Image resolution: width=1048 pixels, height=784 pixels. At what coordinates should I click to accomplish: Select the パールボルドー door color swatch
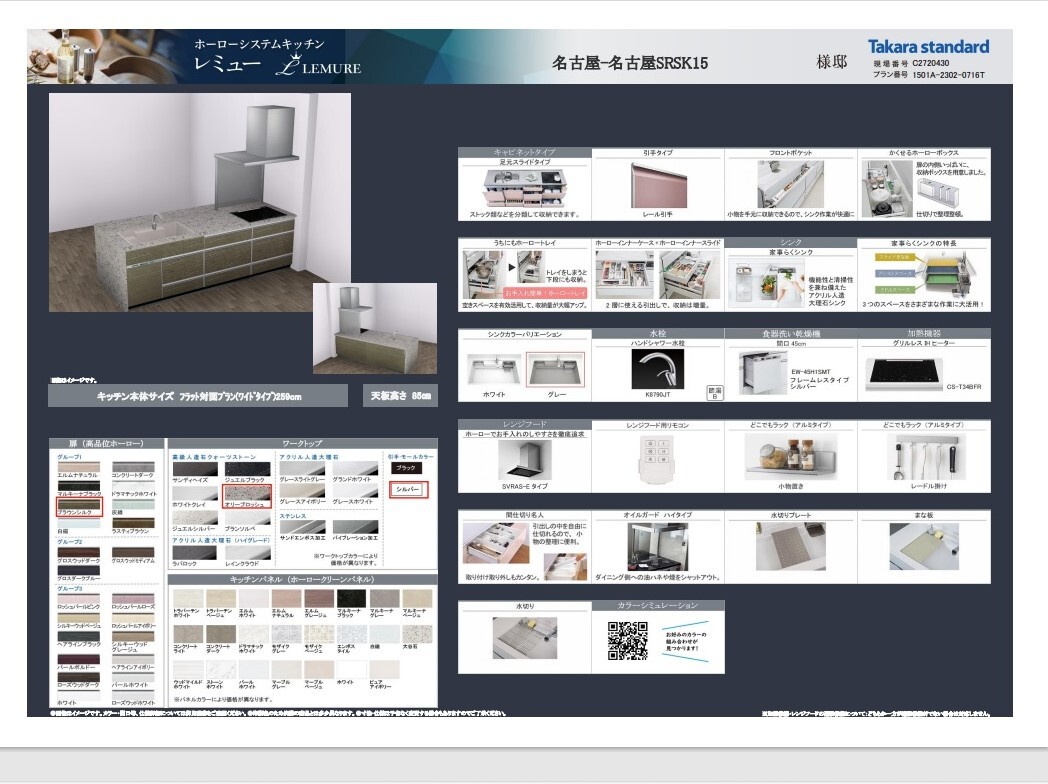pos(79,658)
